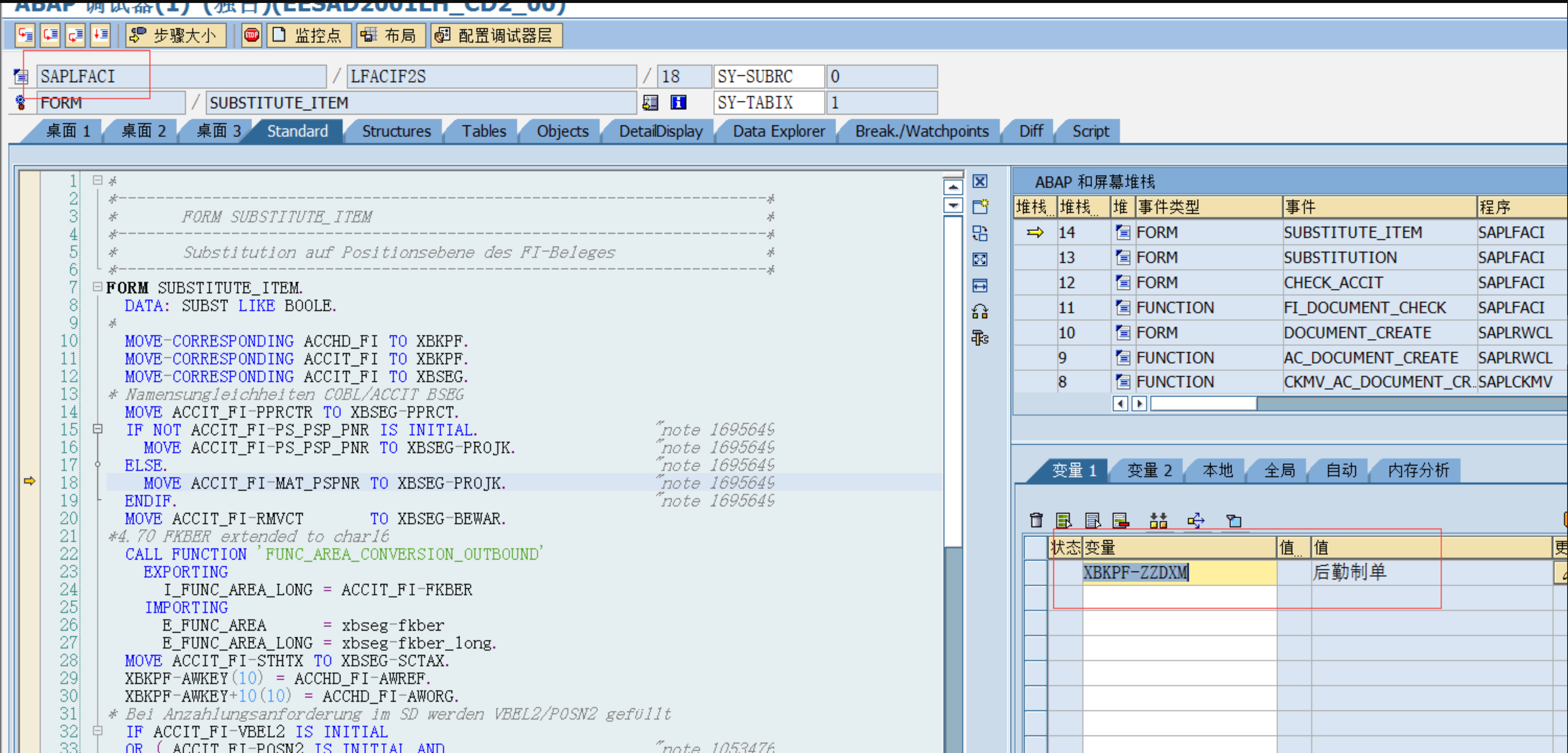Image resolution: width=1568 pixels, height=753 pixels.
Task: Click the LFACIF2S include field
Action: [492, 77]
